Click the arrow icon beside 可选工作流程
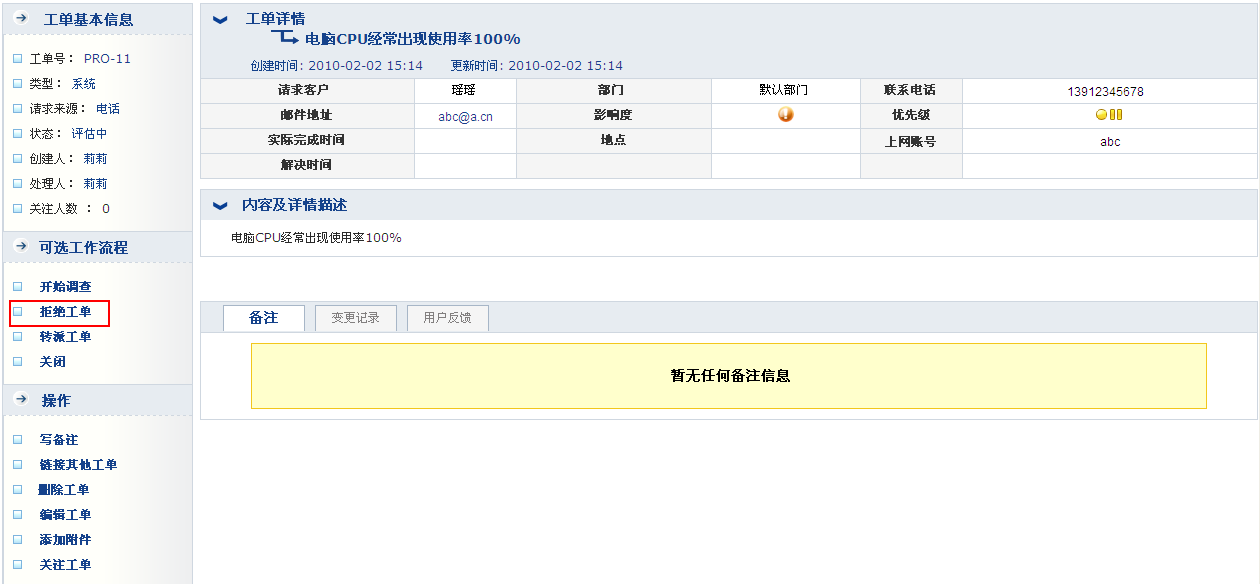The width and height of the screenshot is (1260, 584). (20, 247)
